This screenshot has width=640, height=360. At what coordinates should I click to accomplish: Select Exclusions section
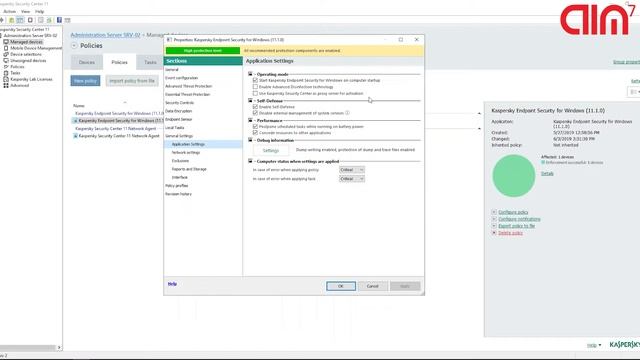pos(180,161)
